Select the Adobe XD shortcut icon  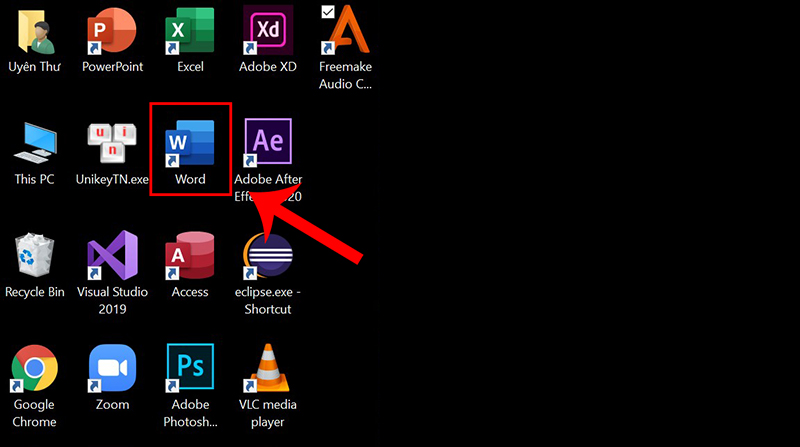(268, 30)
